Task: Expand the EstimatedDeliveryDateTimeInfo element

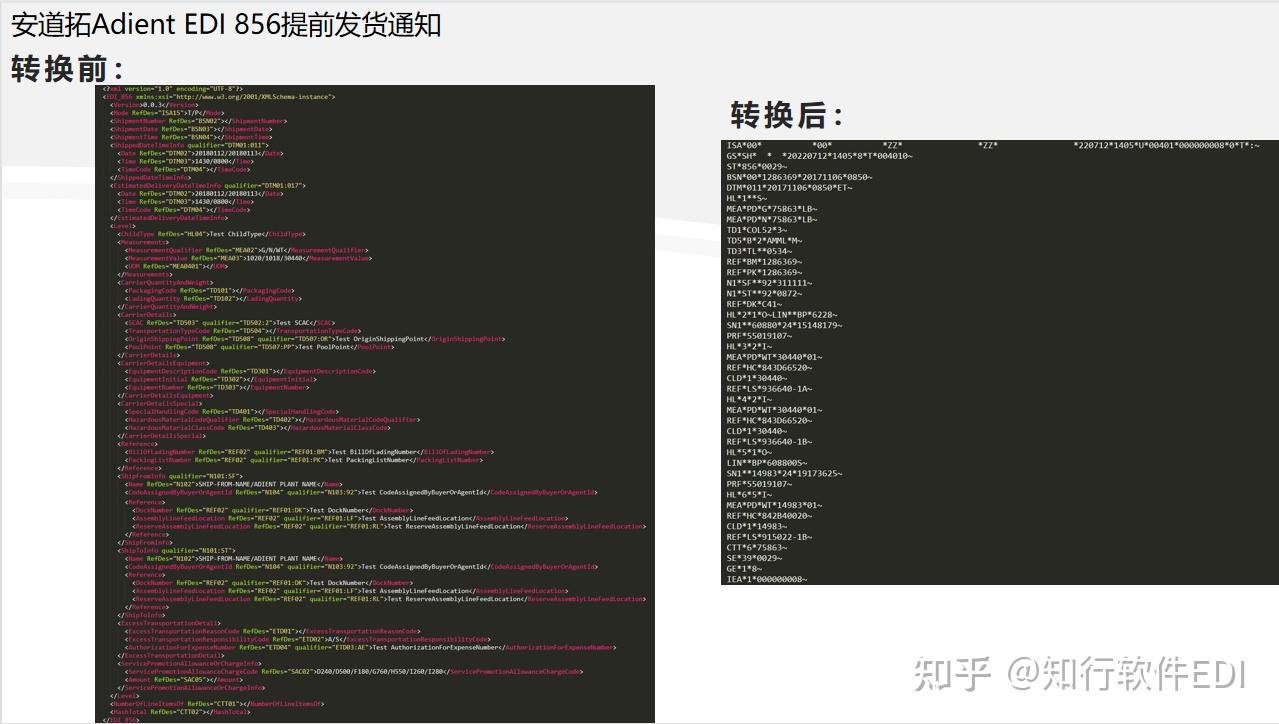Action: click(x=193, y=185)
